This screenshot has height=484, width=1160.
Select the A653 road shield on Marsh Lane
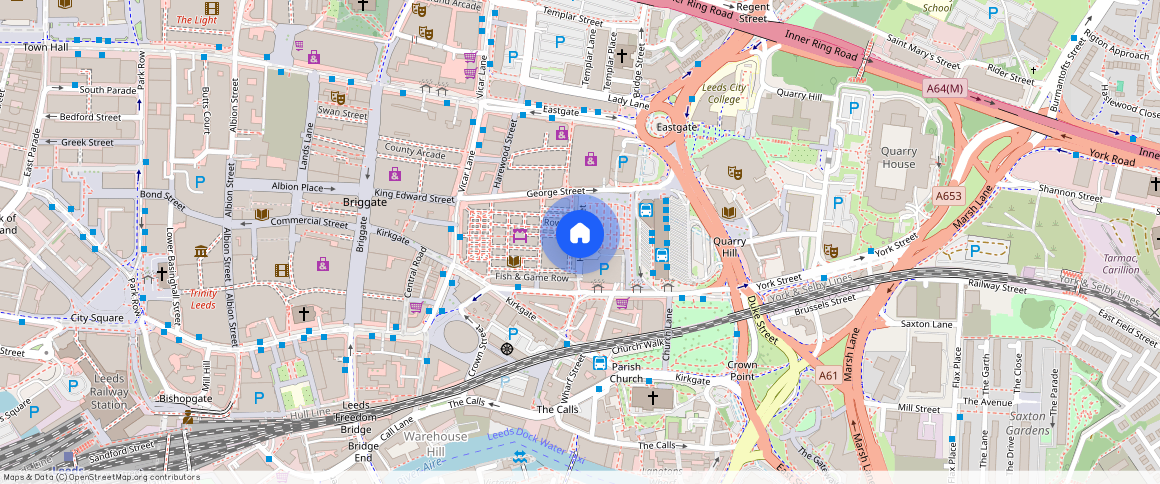tap(948, 196)
